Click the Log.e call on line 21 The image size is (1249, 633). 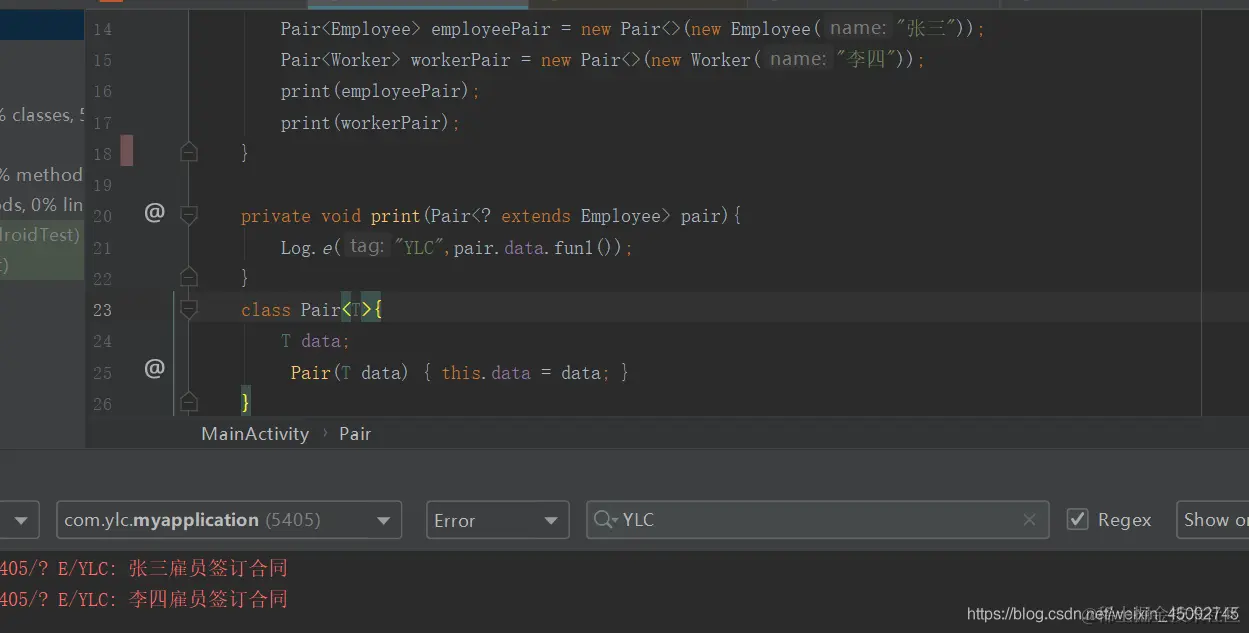pyautogui.click(x=457, y=247)
